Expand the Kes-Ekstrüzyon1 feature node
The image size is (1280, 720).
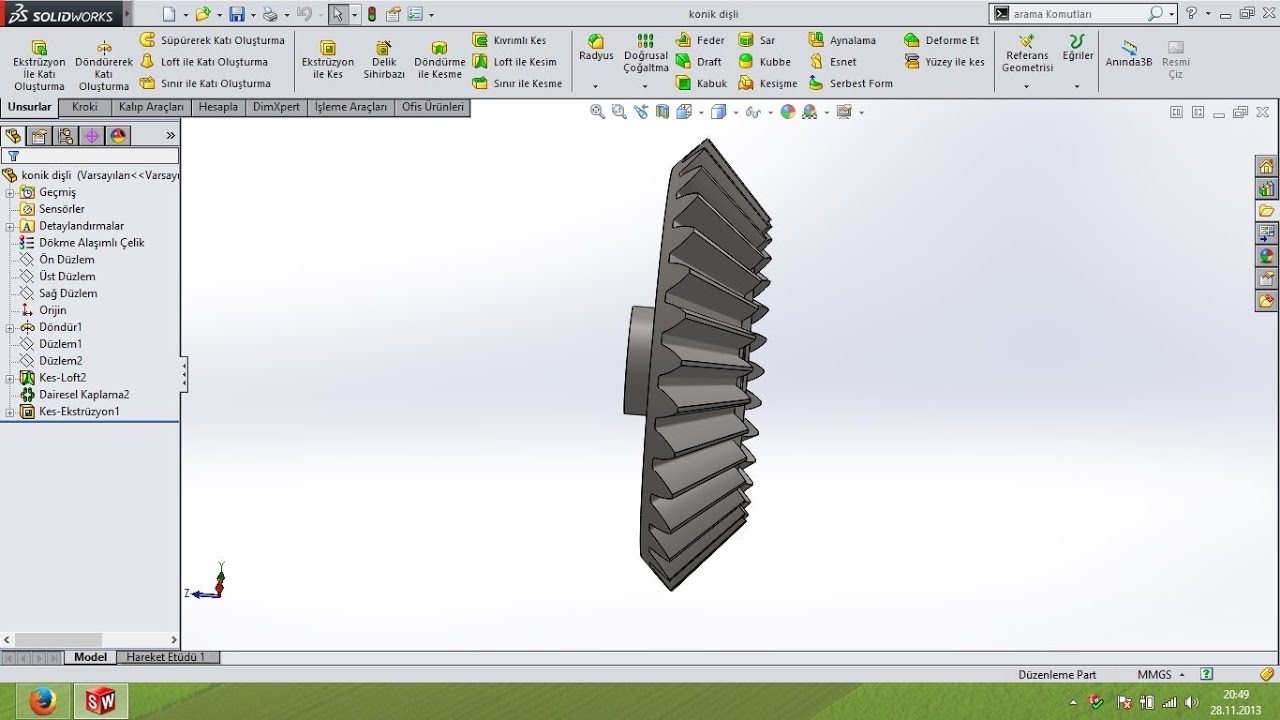10,412
